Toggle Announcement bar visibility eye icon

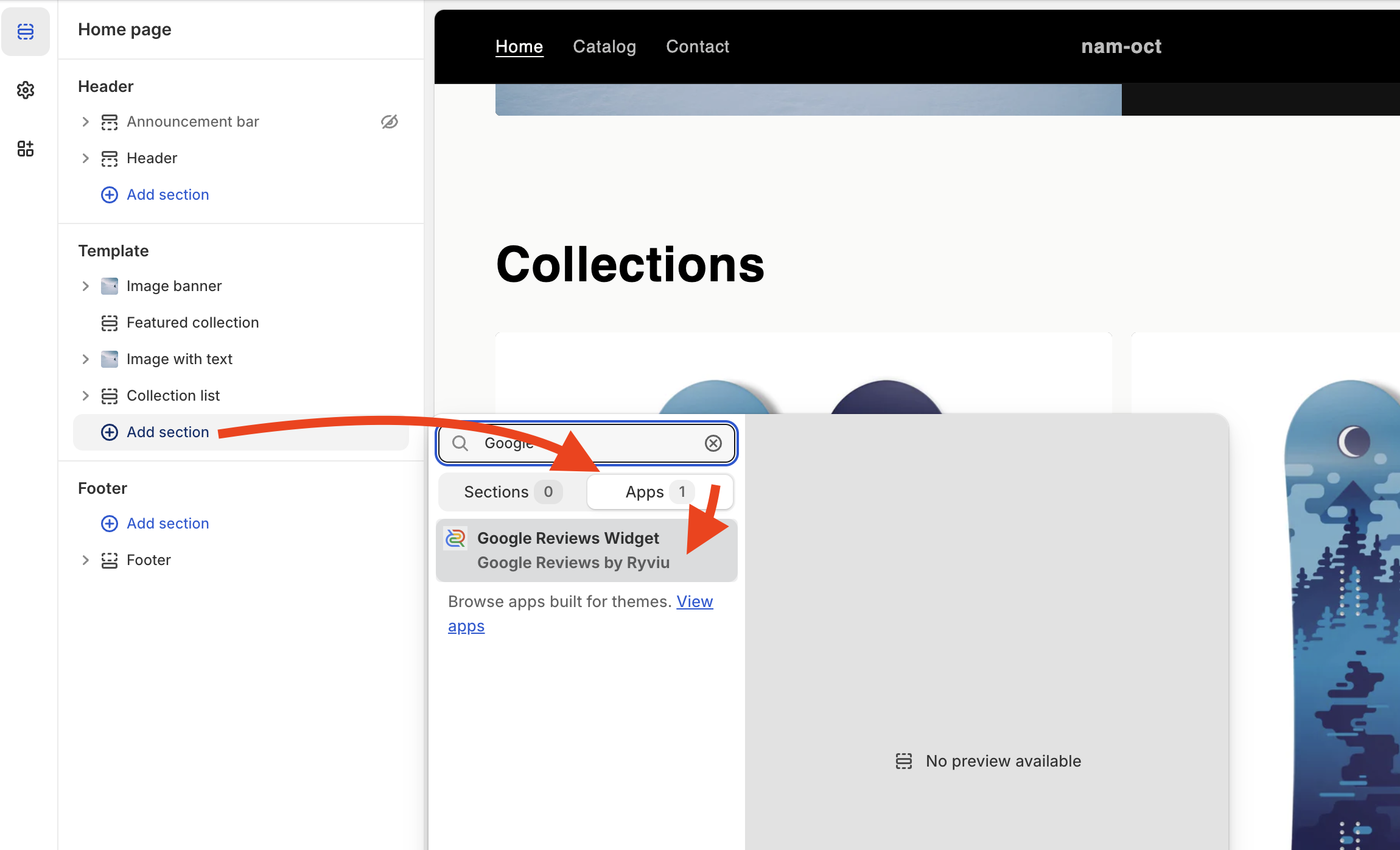[390, 122]
